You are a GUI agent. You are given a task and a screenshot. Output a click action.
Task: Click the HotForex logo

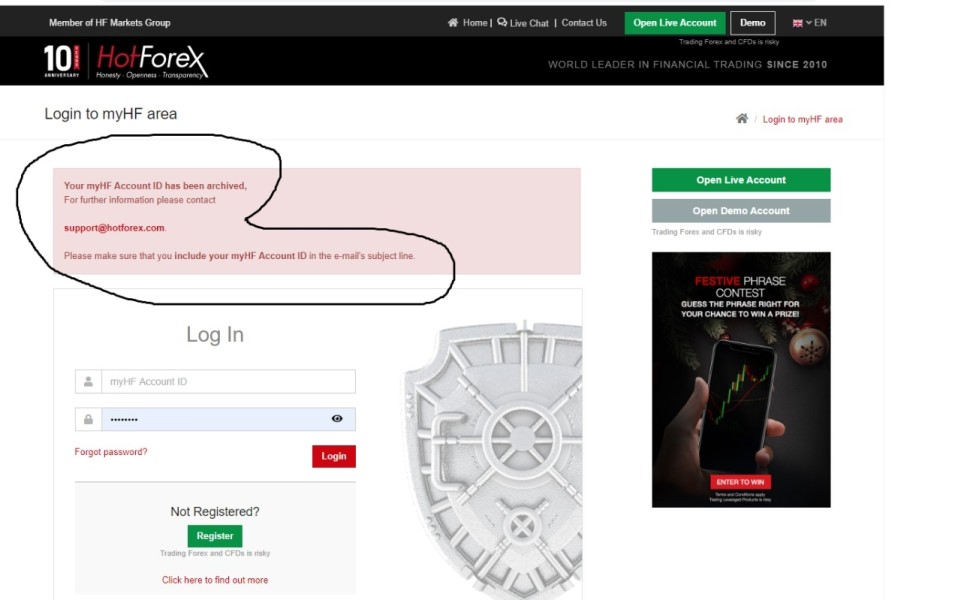click(x=152, y=61)
